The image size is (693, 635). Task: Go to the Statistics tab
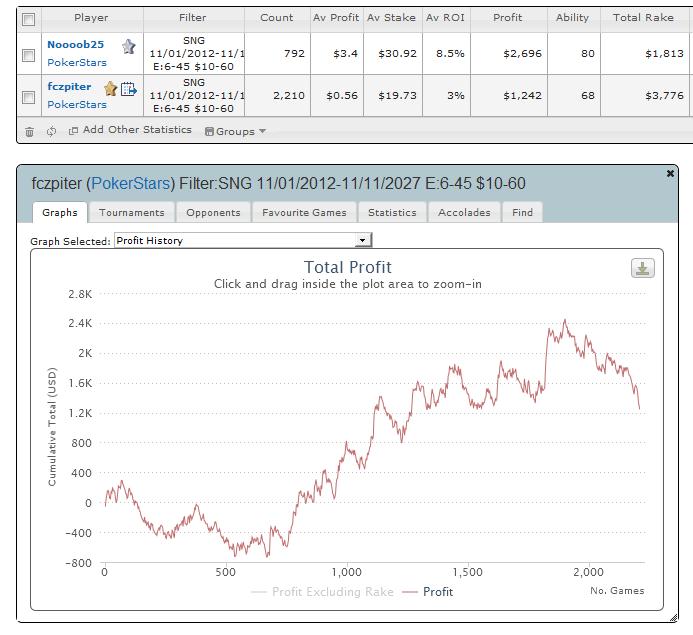coord(392,213)
